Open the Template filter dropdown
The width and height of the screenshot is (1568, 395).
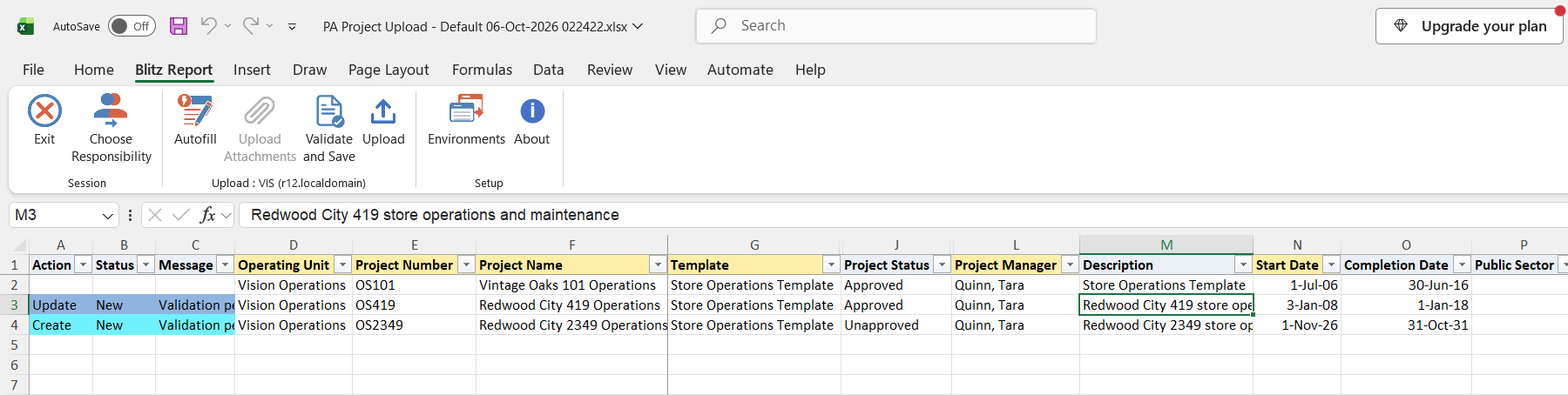pyautogui.click(x=832, y=264)
